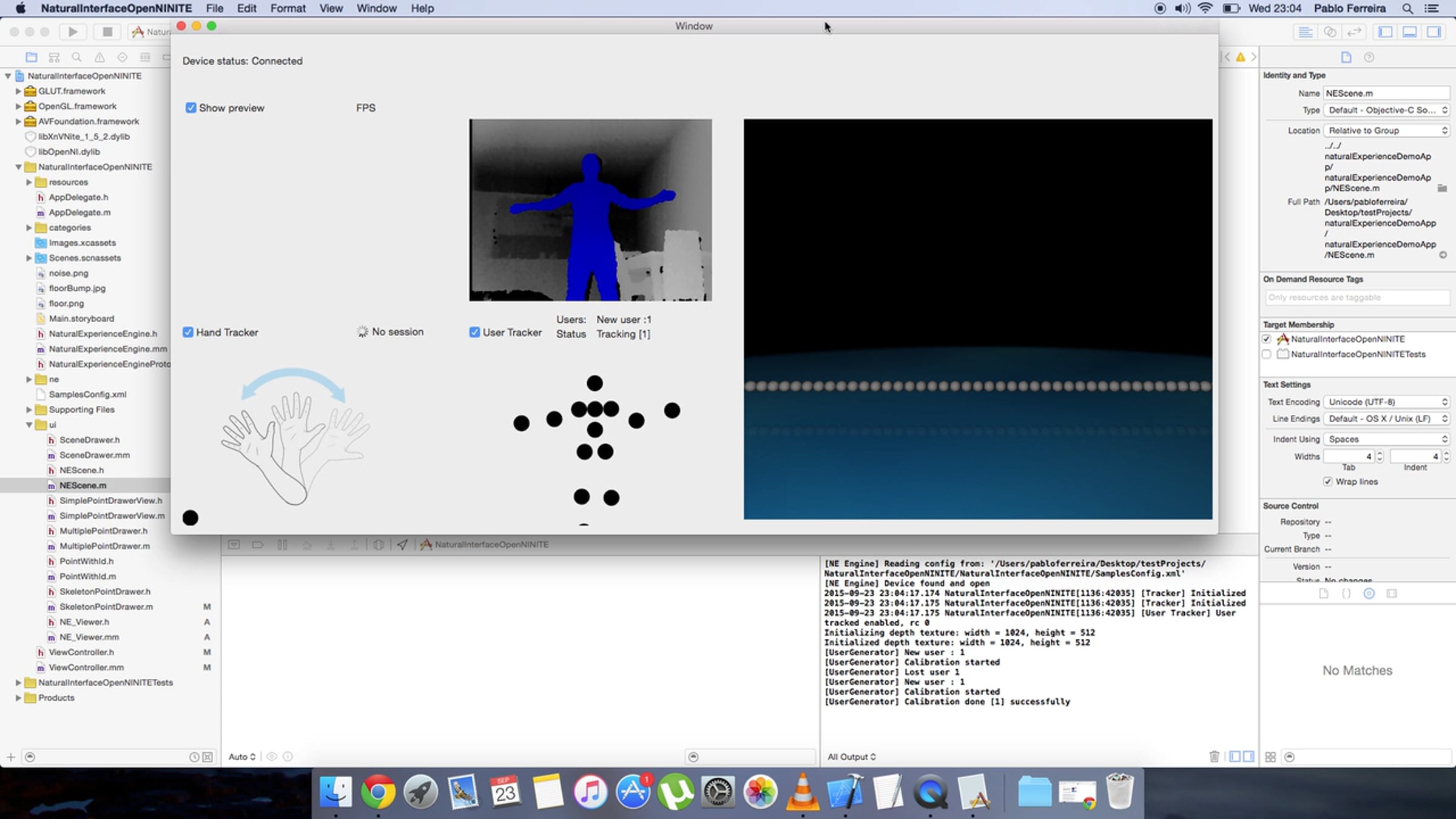
Task: Collapse the ui folder
Action: 29,425
